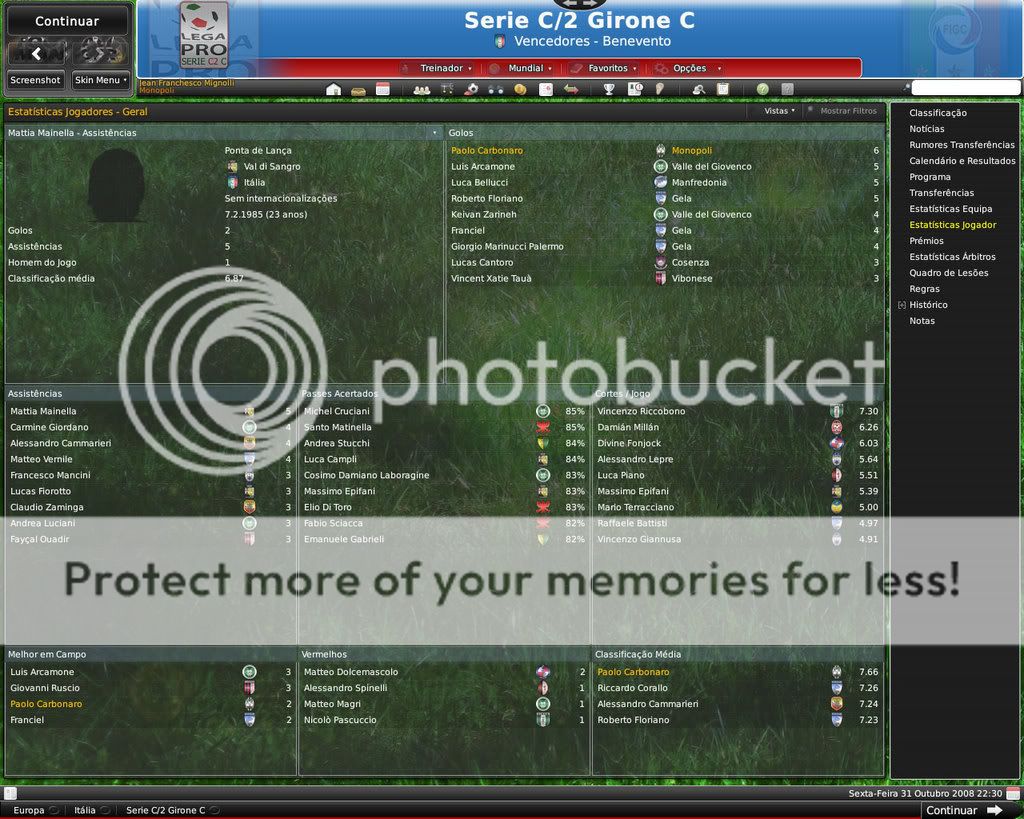Click the squad people icon in the toolbar
1024x819 pixels.
tap(422, 89)
